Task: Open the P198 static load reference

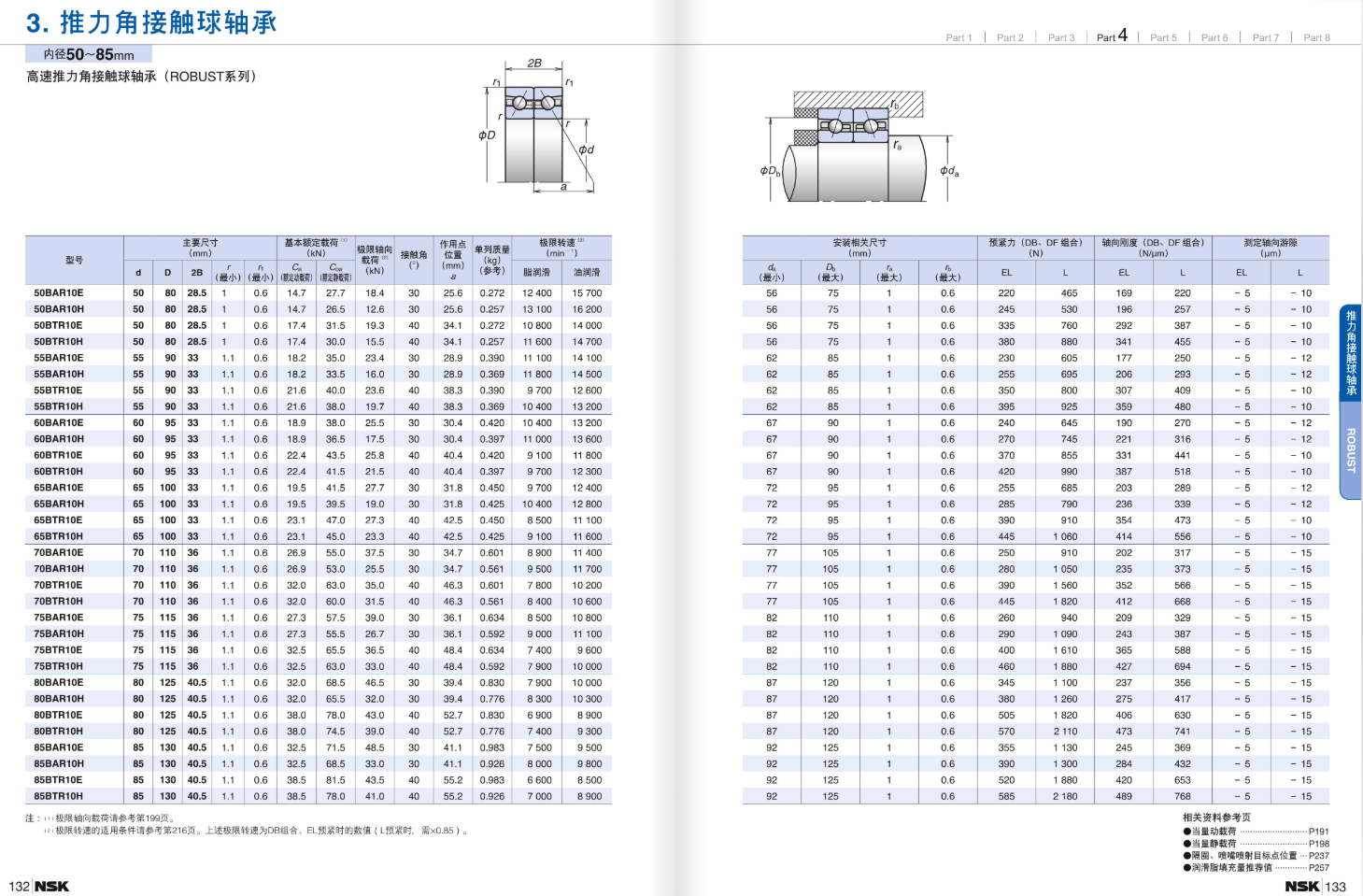Action: point(1256,843)
